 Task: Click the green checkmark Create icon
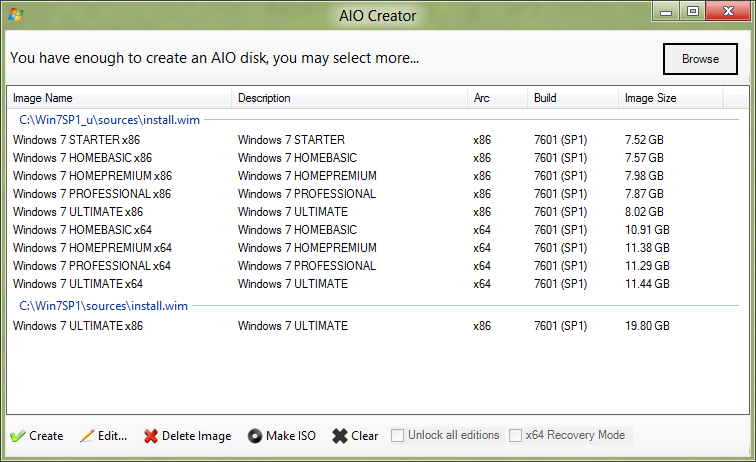17,436
